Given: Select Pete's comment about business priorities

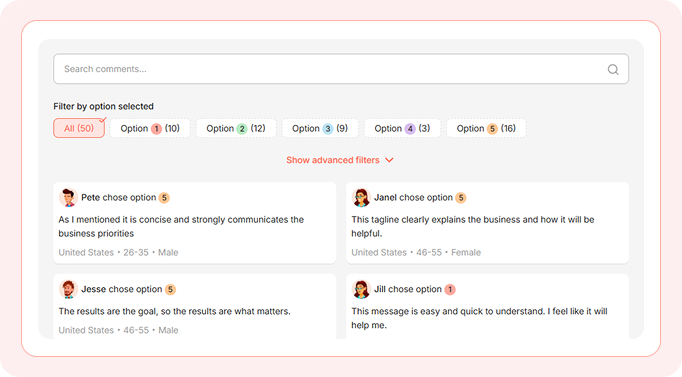Looking at the screenshot, I should pos(181,226).
